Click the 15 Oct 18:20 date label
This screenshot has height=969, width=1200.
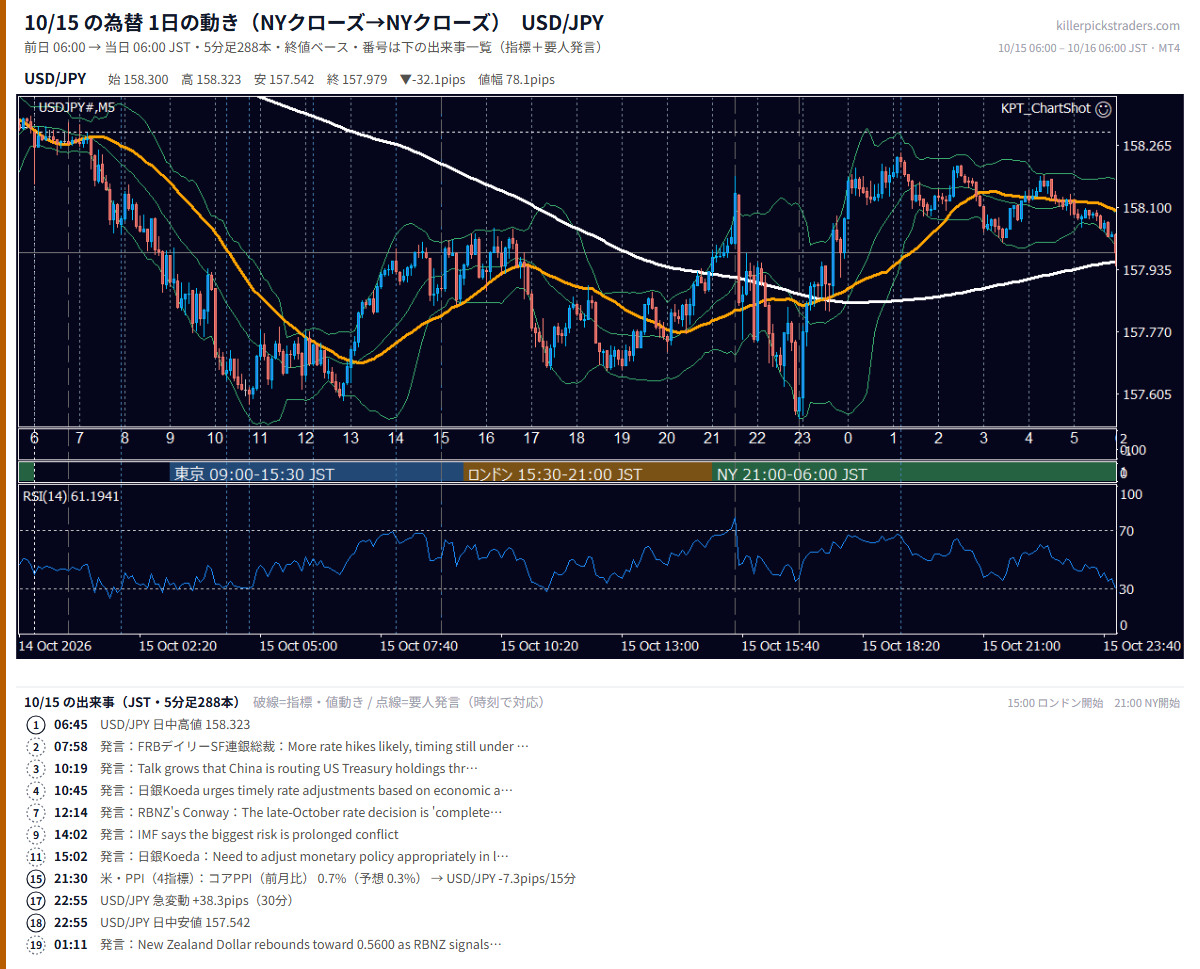(x=901, y=646)
